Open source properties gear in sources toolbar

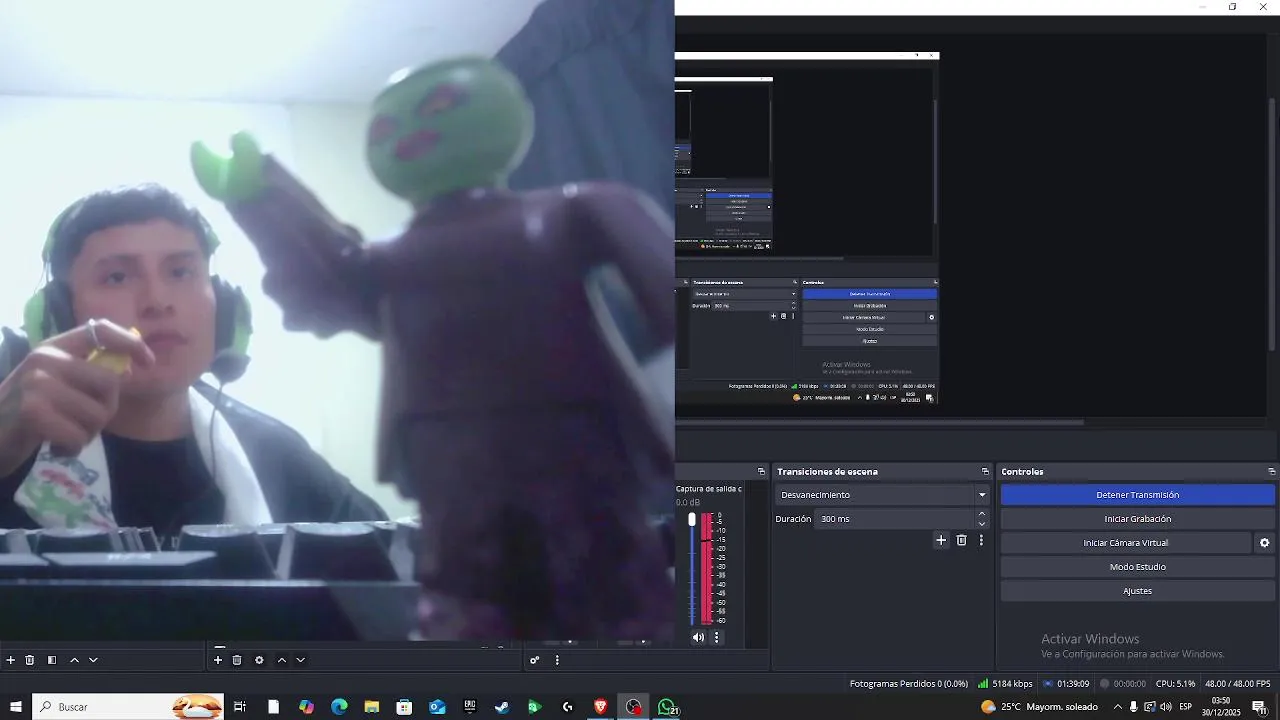pyautogui.click(x=259, y=660)
